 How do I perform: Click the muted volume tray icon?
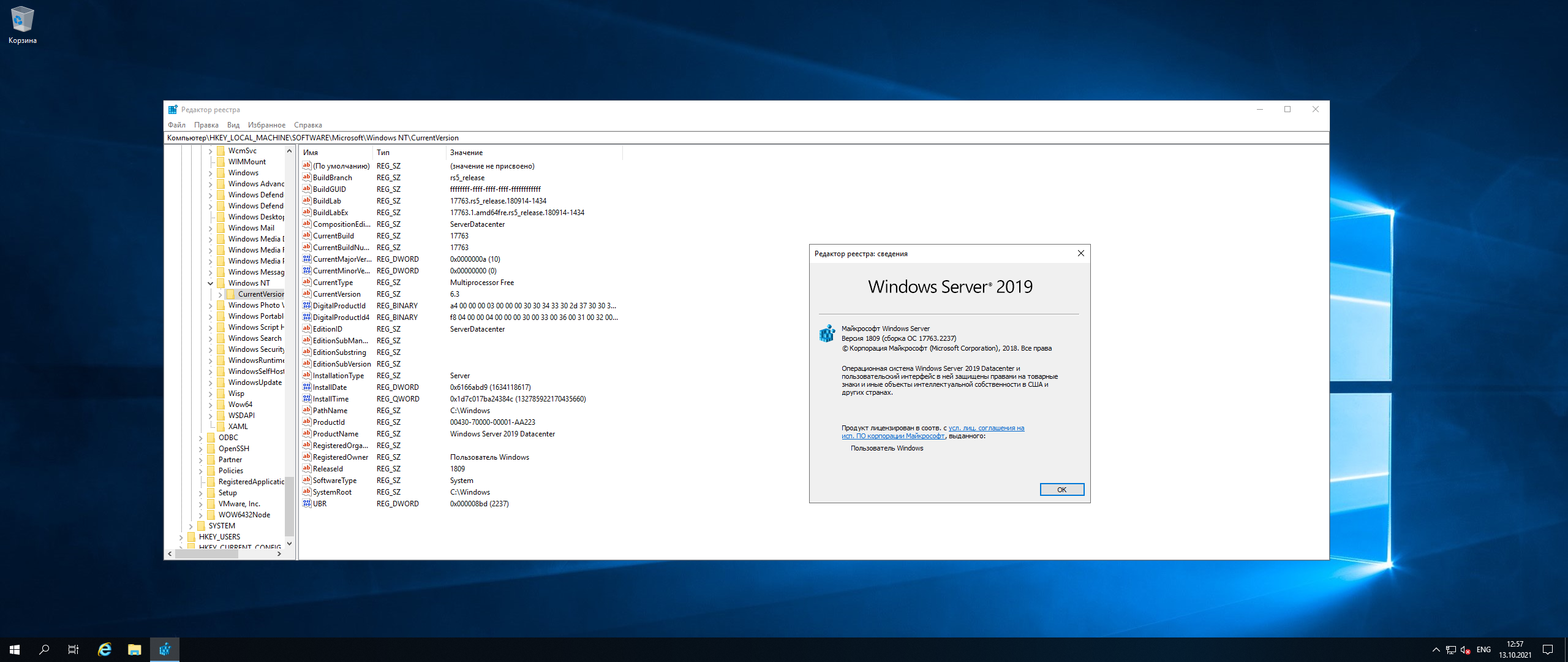click(x=1465, y=650)
